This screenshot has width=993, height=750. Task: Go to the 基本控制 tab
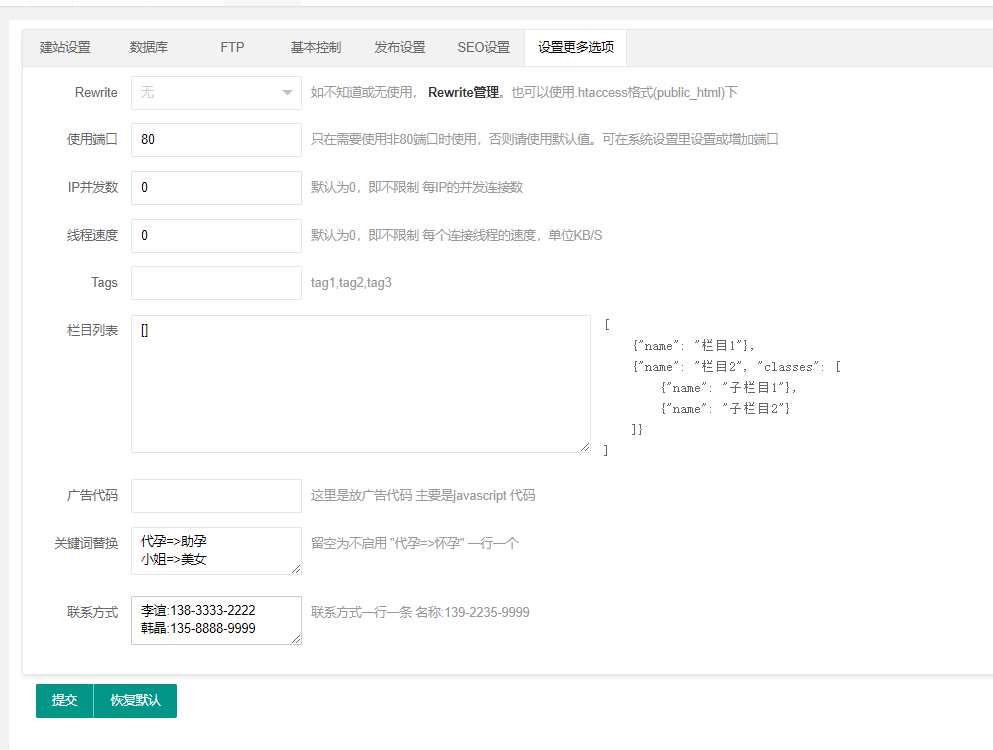click(316, 48)
